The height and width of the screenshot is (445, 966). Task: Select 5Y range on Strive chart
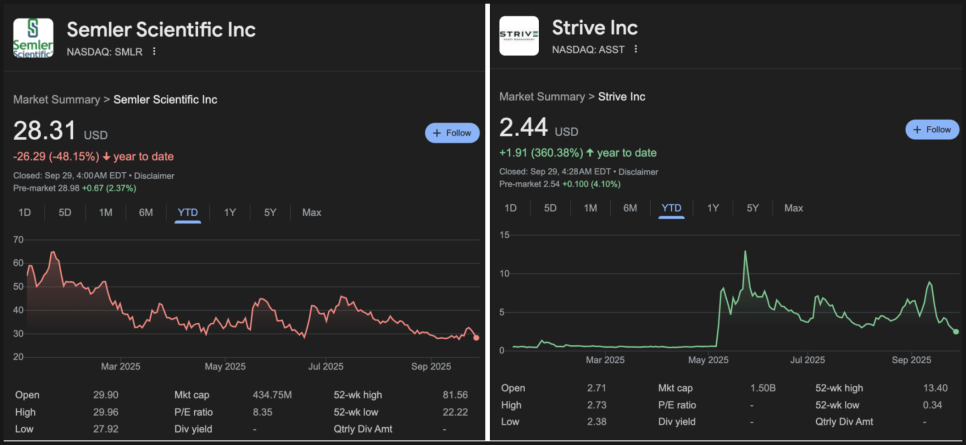(x=753, y=208)
